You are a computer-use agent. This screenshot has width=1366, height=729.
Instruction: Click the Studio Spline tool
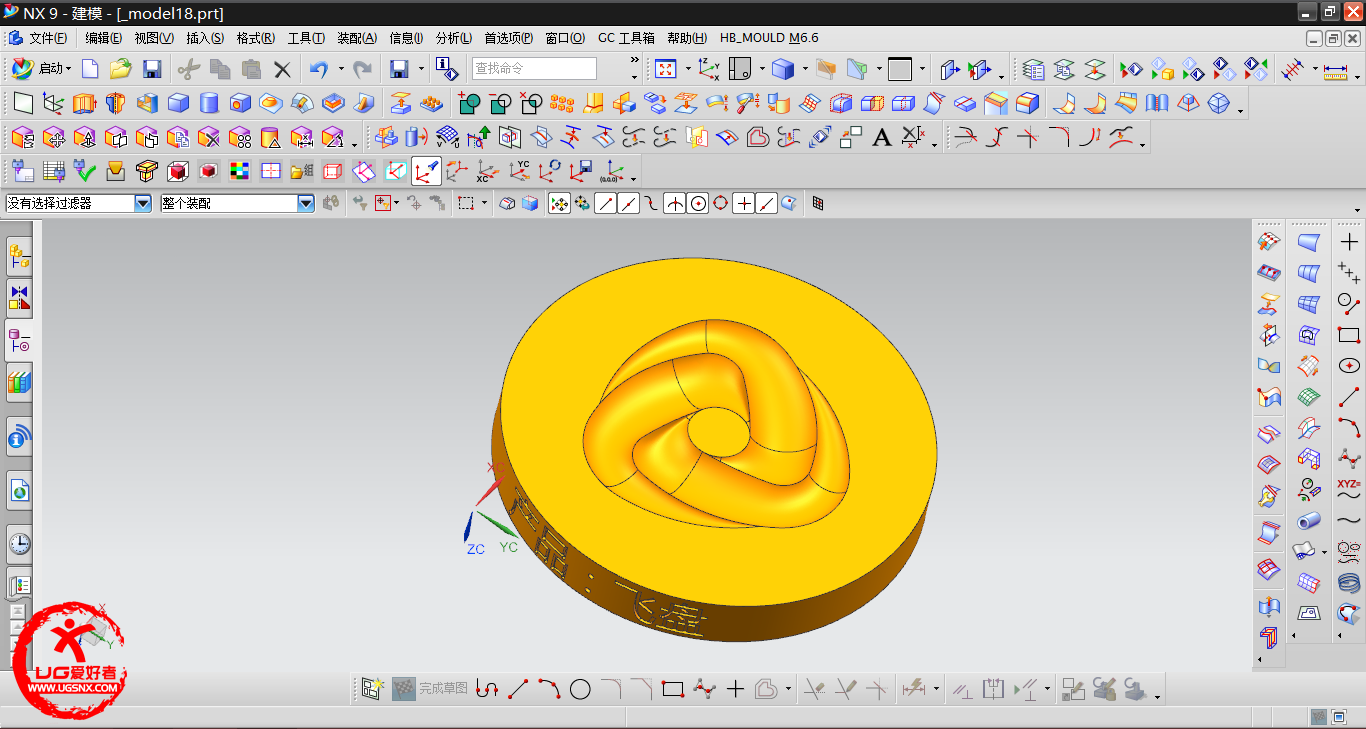click(704, 689)
